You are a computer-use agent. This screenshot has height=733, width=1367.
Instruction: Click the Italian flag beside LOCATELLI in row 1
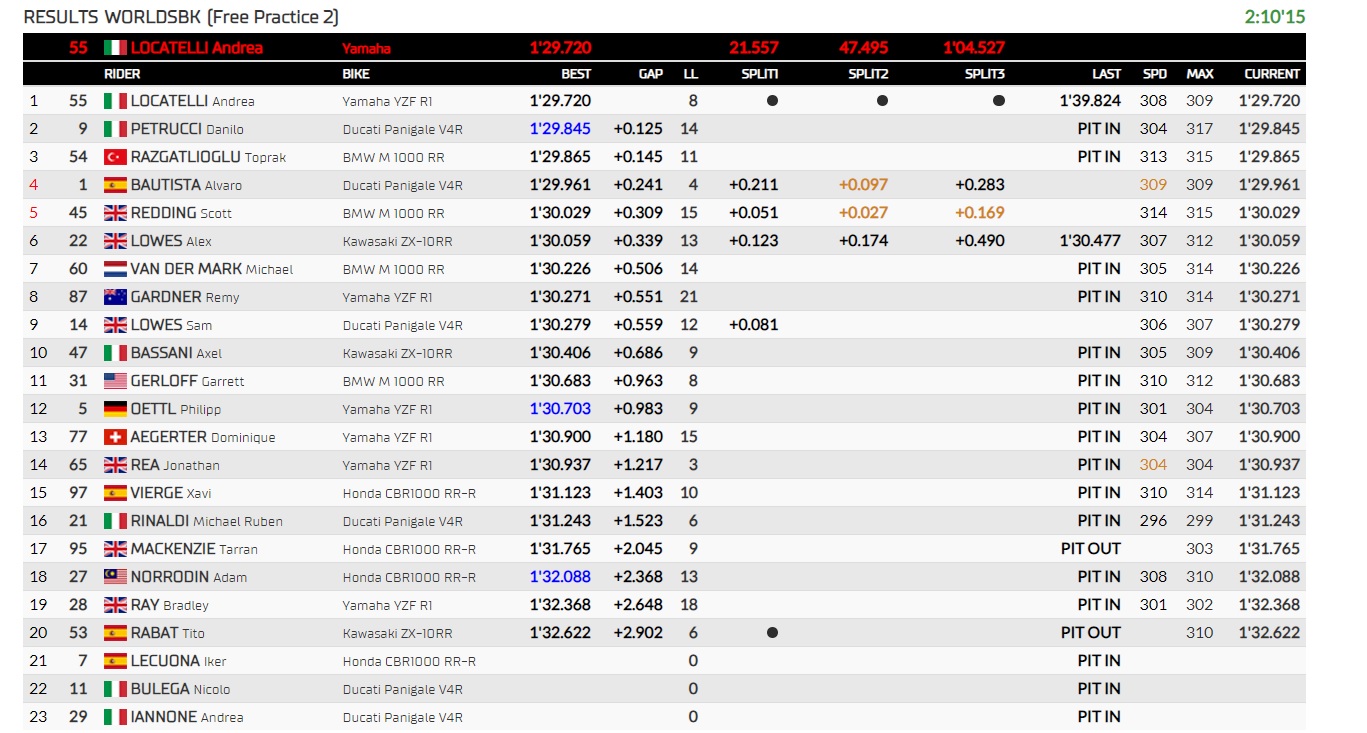coord(115,101)
